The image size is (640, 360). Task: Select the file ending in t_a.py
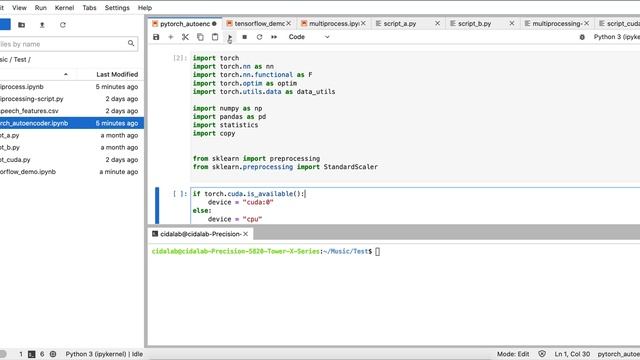tap(72, 135)
